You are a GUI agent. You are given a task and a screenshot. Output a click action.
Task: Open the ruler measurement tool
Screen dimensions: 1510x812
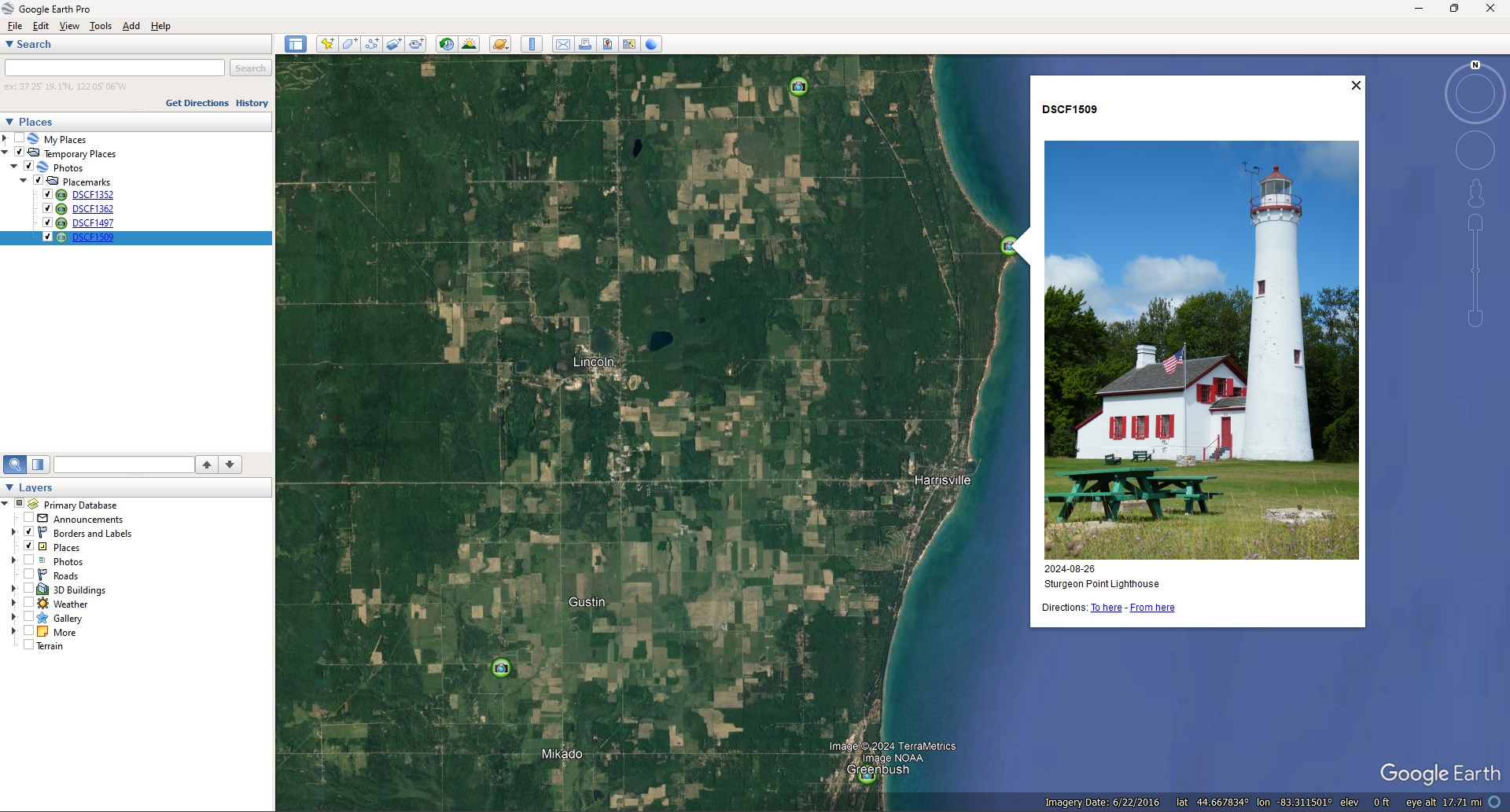point(532,44)
